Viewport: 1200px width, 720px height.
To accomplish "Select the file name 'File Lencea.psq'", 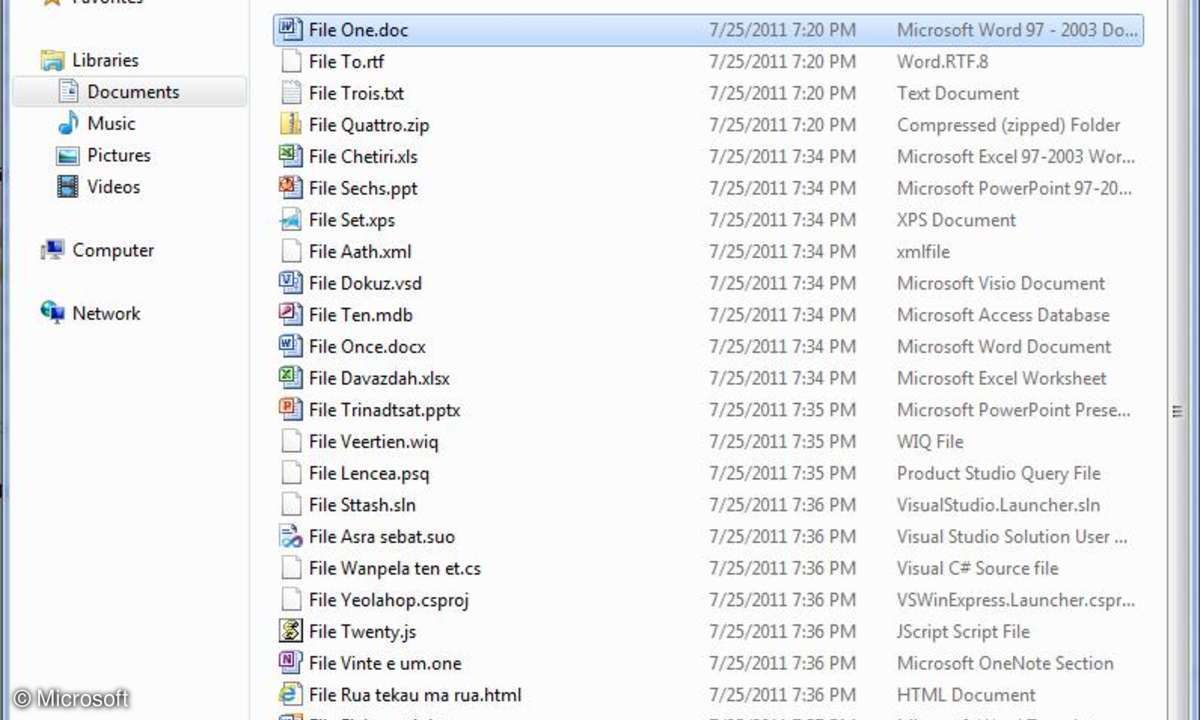I will coord(369,473).
